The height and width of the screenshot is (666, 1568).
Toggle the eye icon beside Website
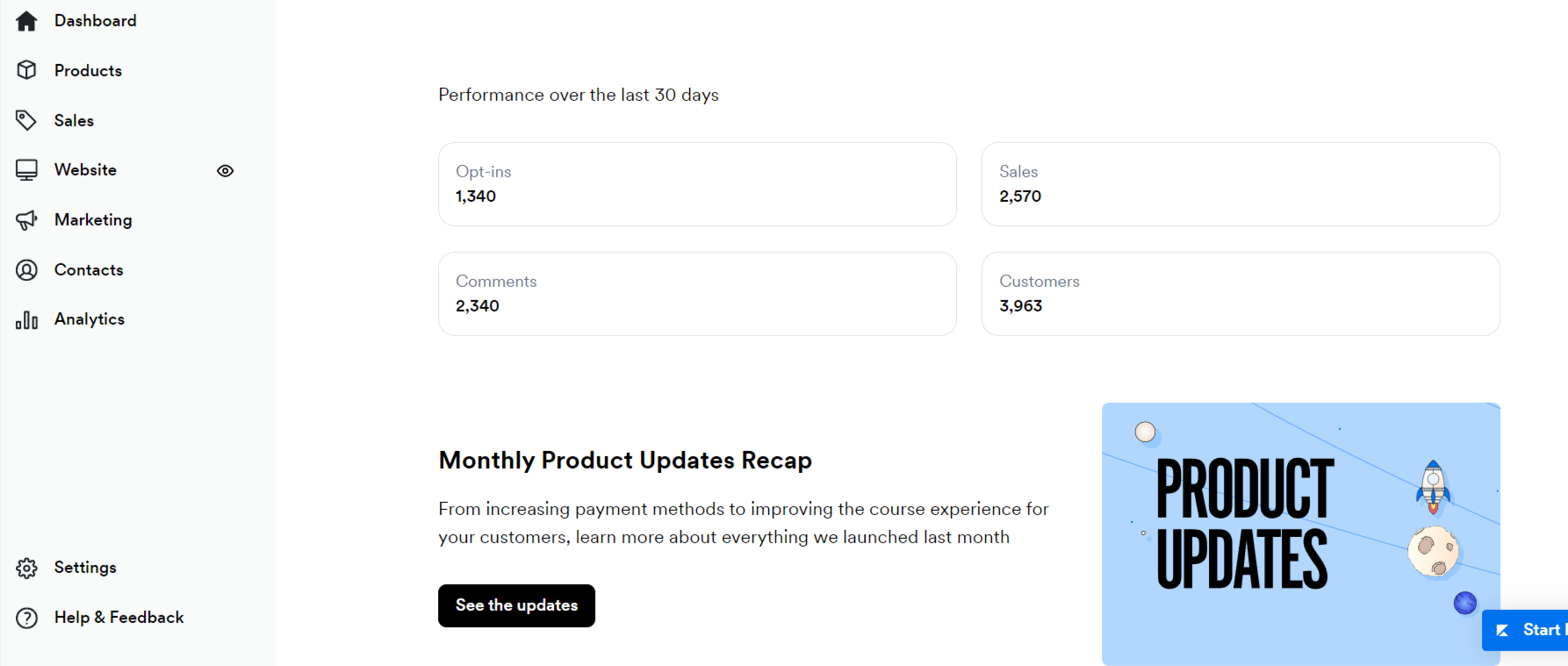(x=225, y=170)
